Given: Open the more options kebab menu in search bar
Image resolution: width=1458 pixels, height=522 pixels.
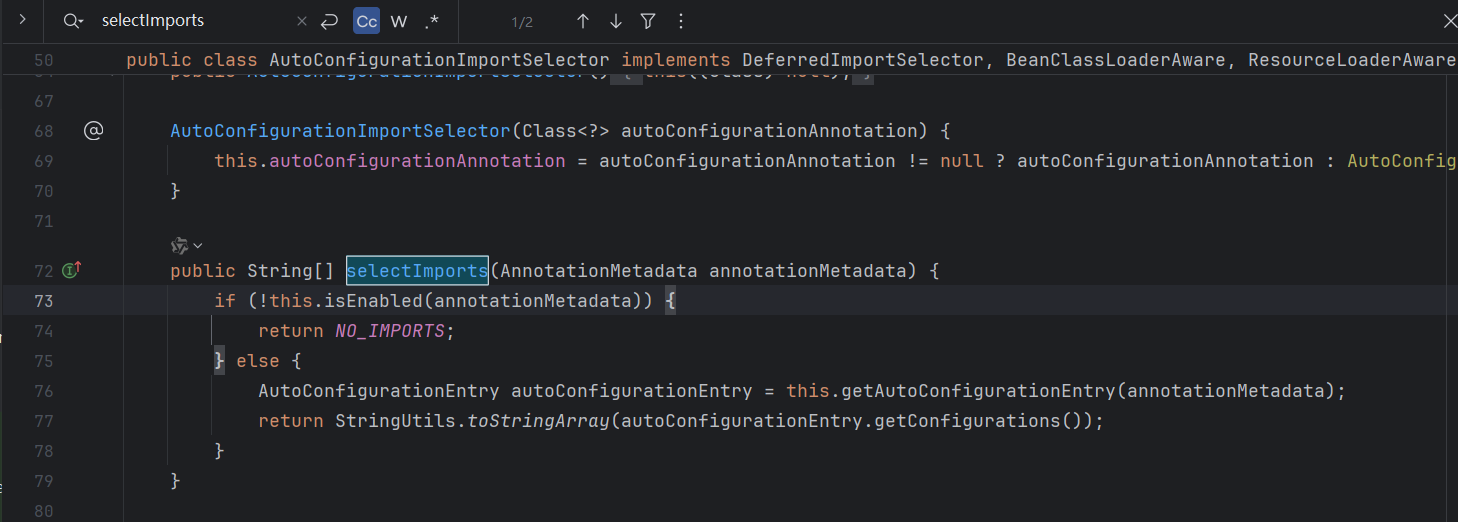Looking at the screenshot, I should click(681, 21).
